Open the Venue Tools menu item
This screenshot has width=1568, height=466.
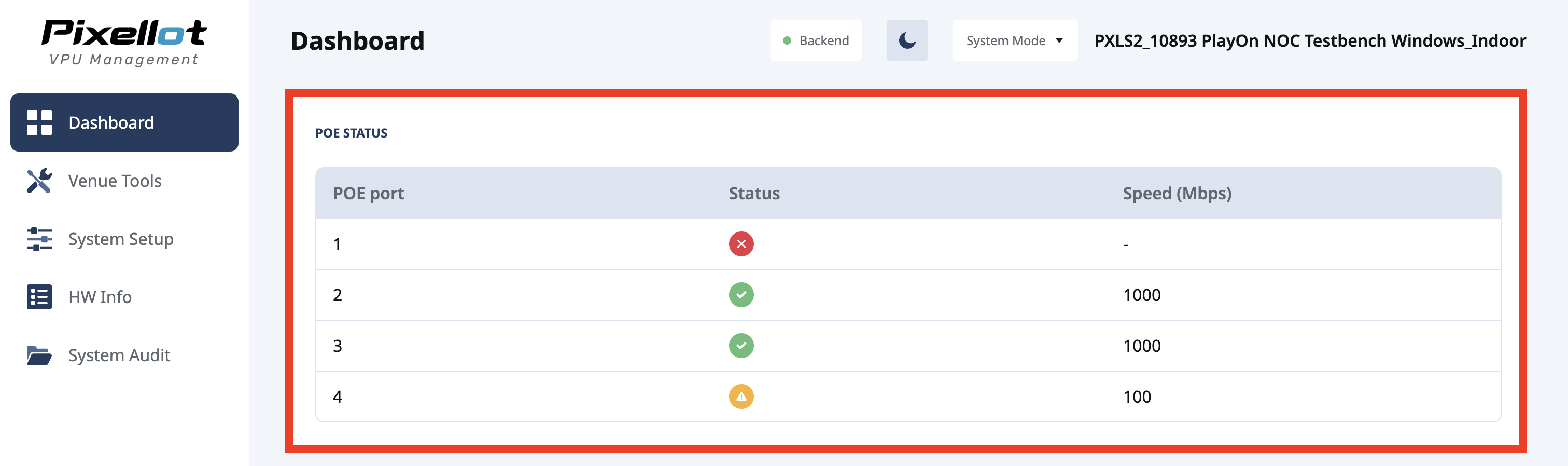115,181
